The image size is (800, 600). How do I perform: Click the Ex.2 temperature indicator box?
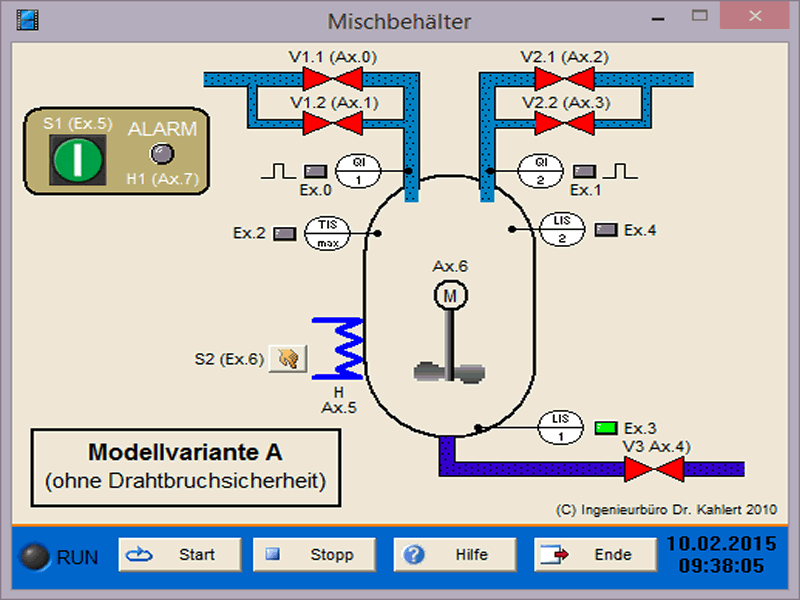click(285, 233)
